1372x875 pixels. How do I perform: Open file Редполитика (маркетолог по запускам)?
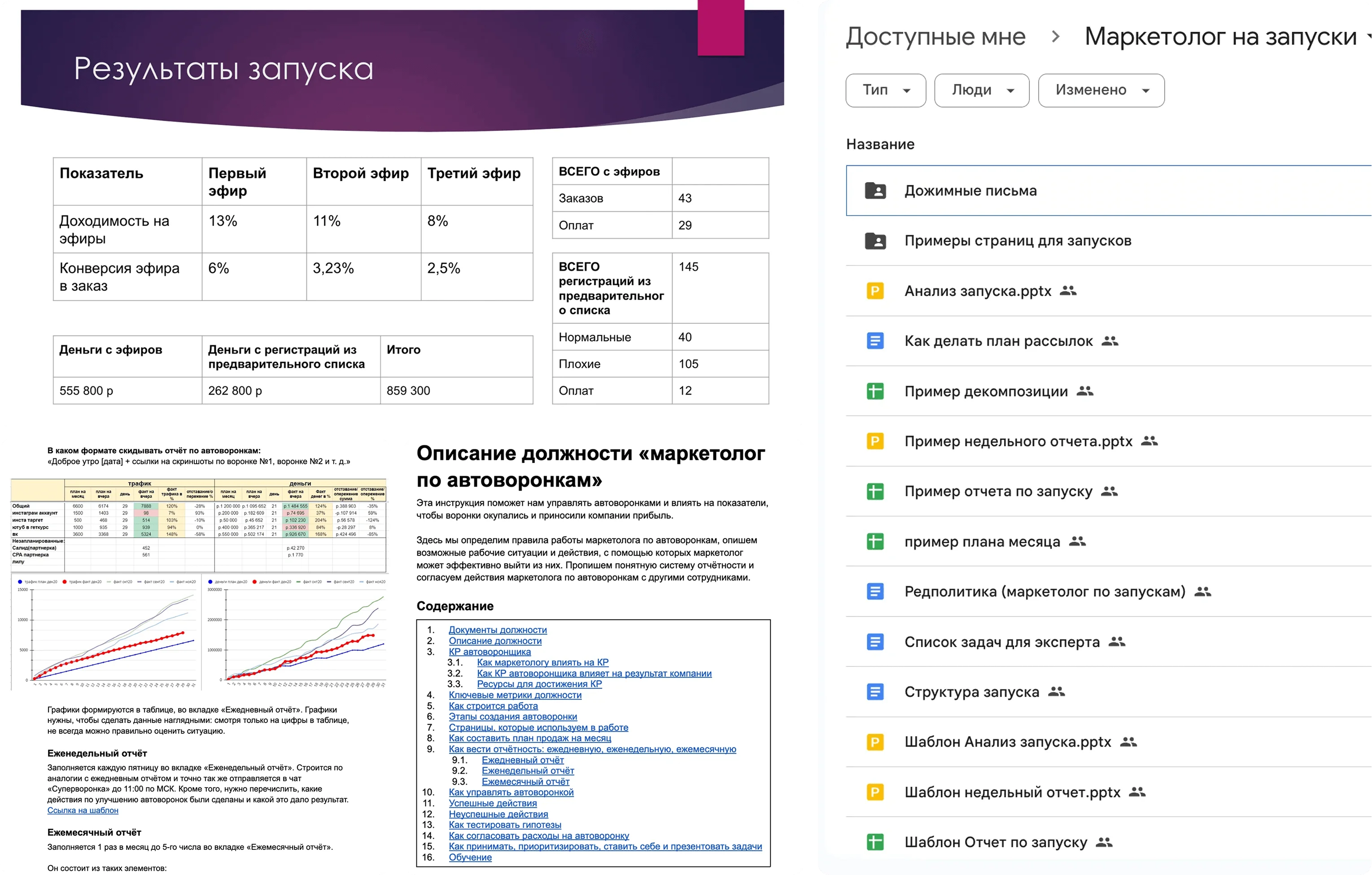(x=1044, y=591)
